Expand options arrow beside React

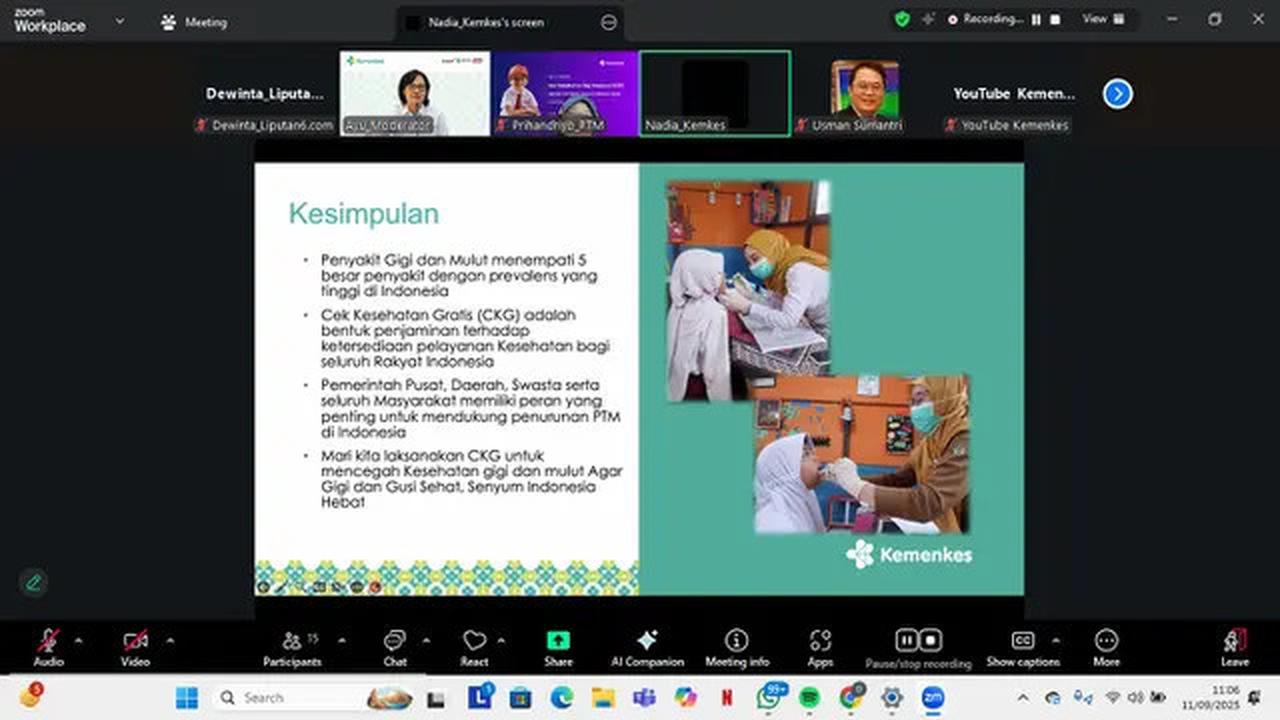coord(501,640)
